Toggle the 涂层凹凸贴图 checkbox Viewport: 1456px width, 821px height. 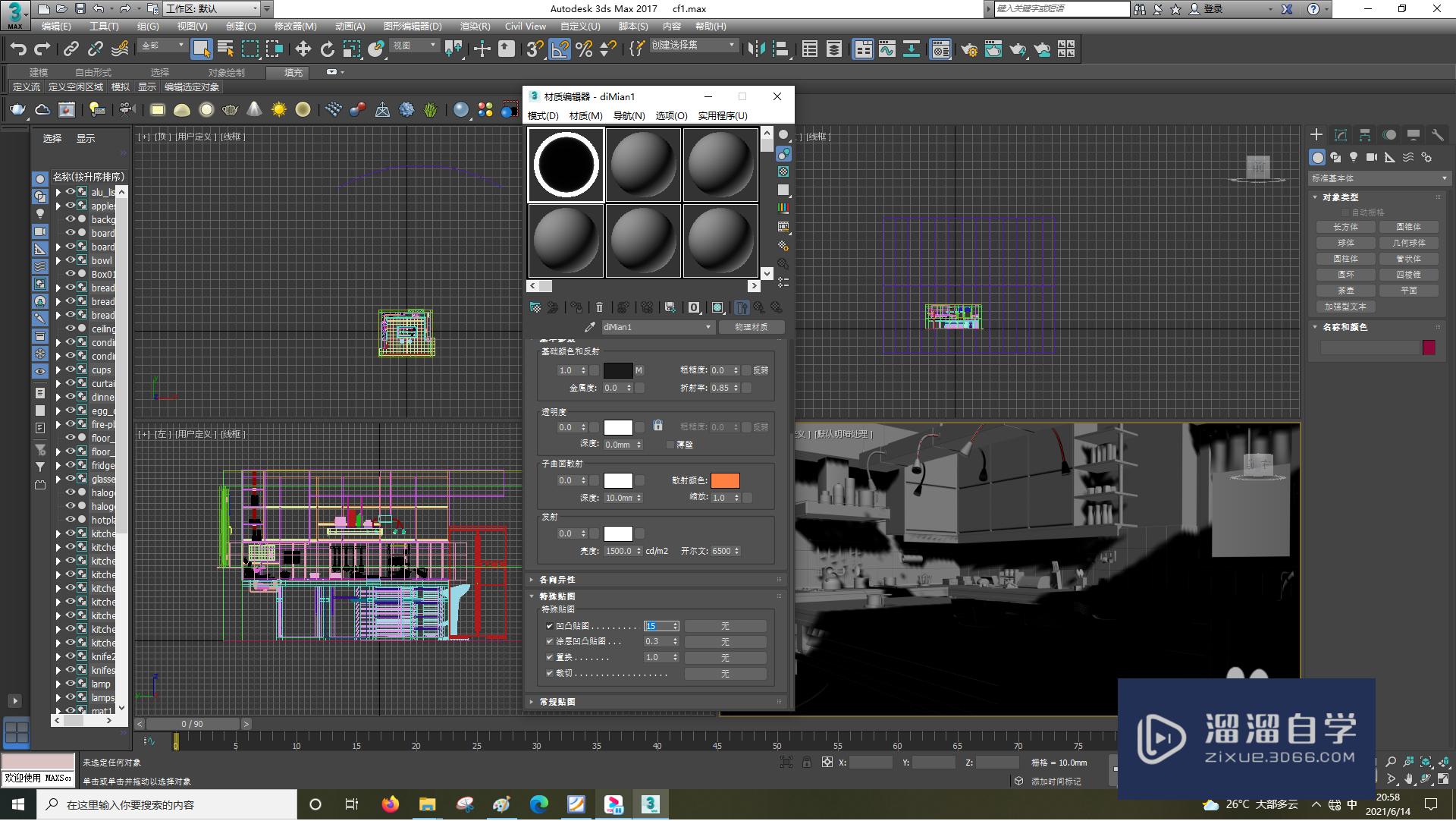pos(550,642)
